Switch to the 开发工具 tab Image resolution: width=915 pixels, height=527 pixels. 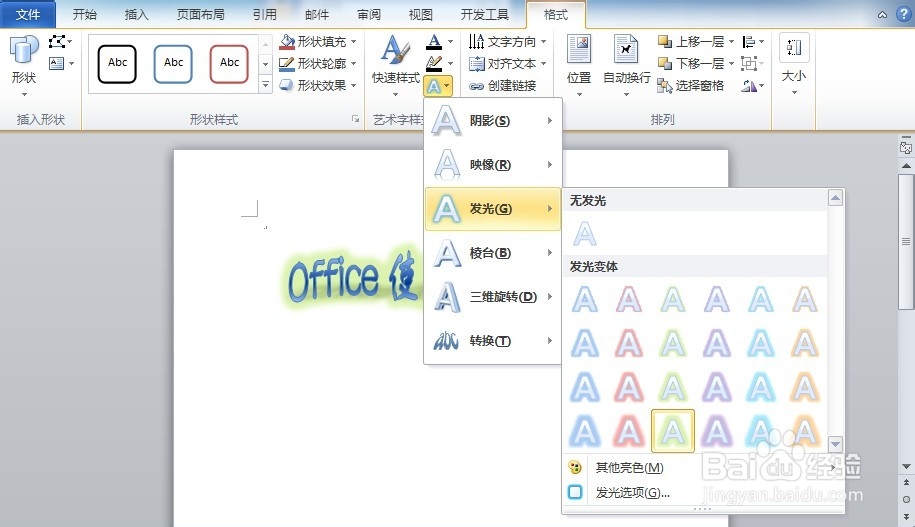click(484, 14)
